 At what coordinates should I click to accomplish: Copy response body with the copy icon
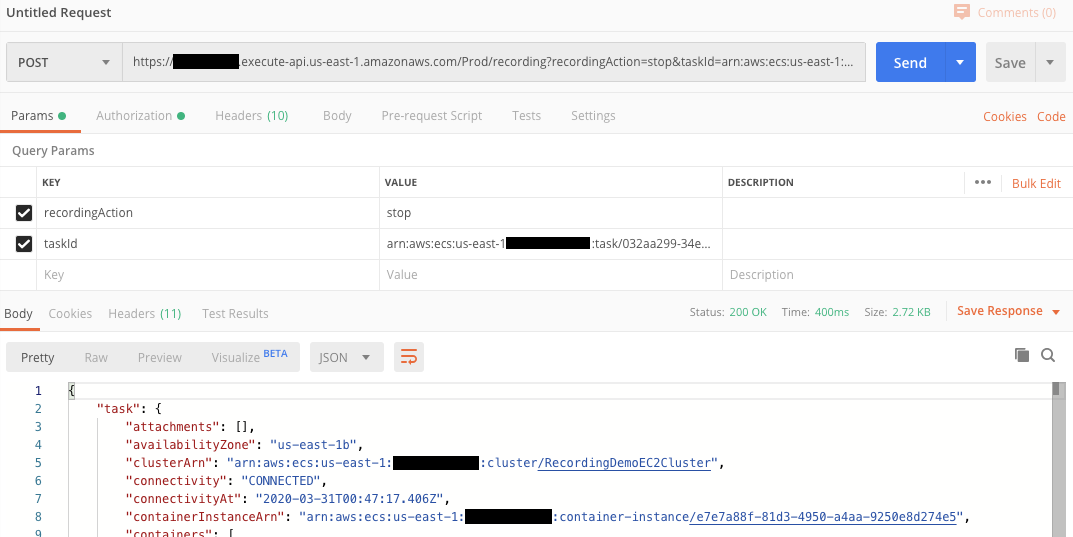pos(1022,354)
